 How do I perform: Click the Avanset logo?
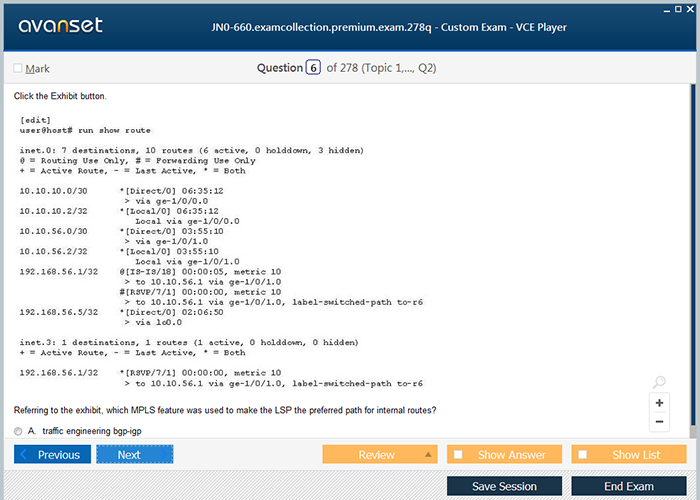click(58, 26)
